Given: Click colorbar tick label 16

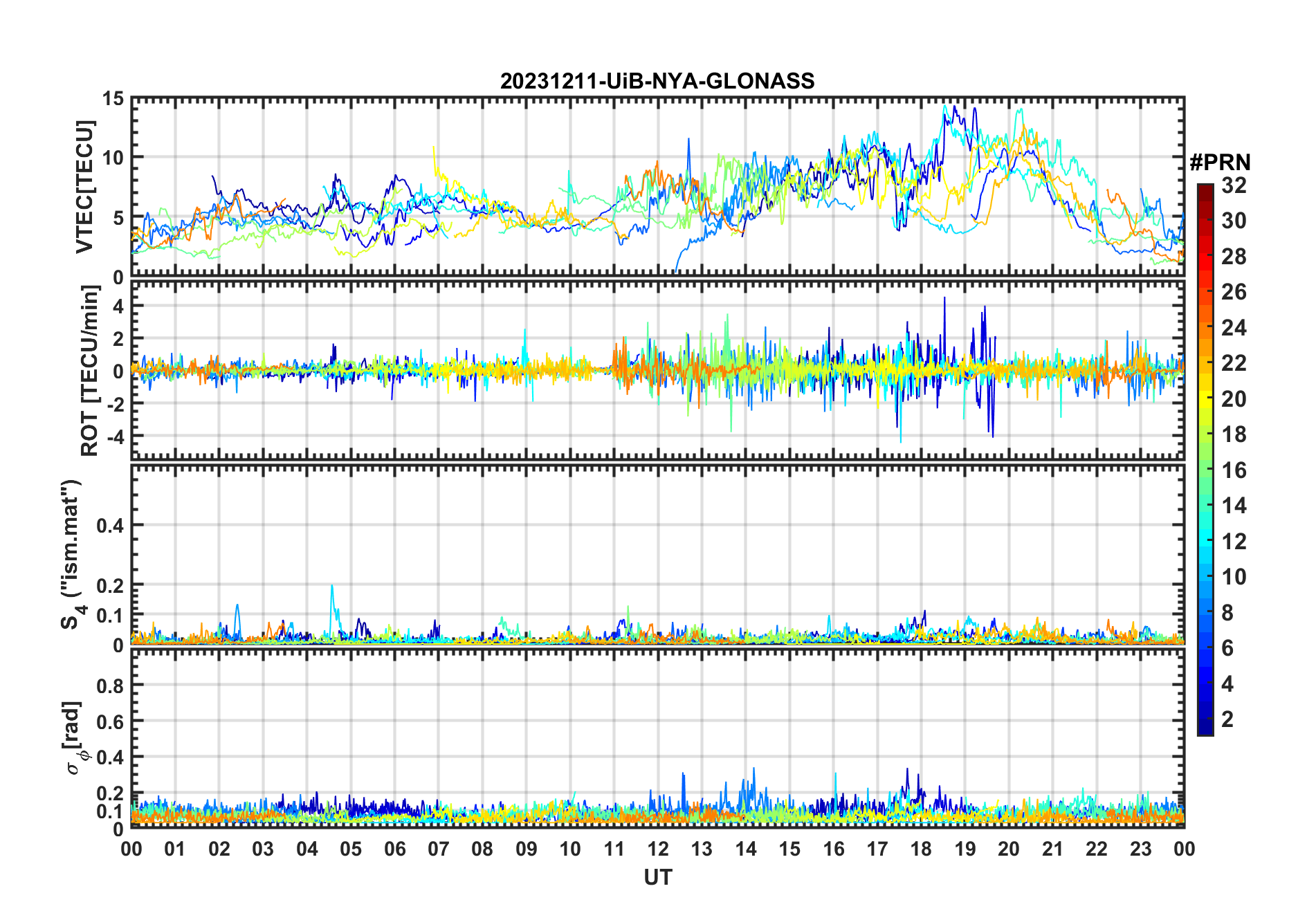Looking at the screenshot, I should click(1234, 470).
